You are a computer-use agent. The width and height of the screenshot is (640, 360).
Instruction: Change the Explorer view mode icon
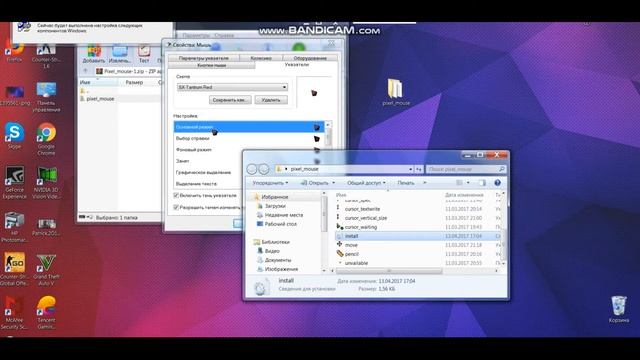(459, 183)
